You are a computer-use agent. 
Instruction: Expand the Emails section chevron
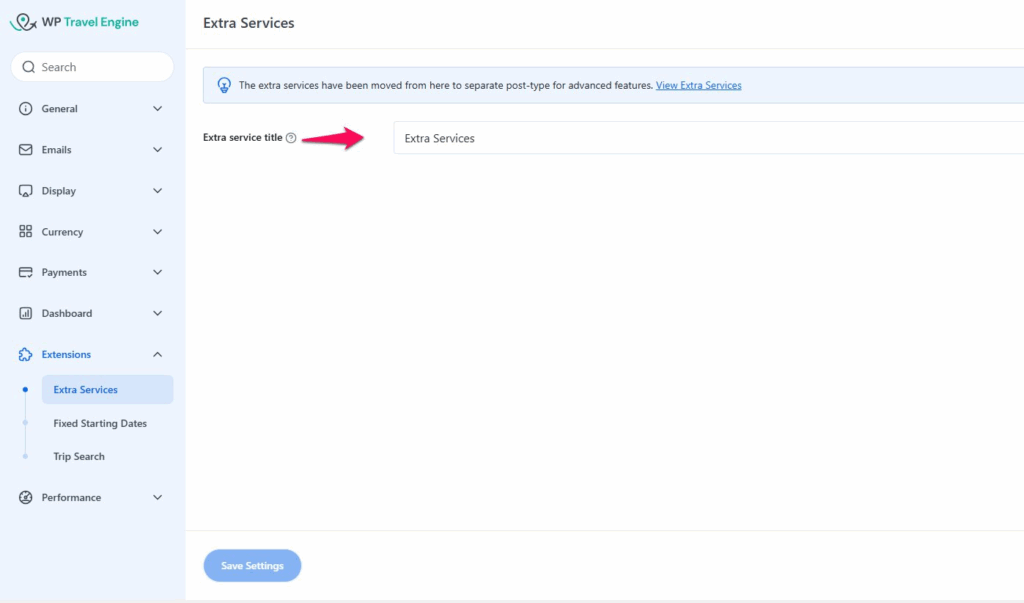point(157,150)
